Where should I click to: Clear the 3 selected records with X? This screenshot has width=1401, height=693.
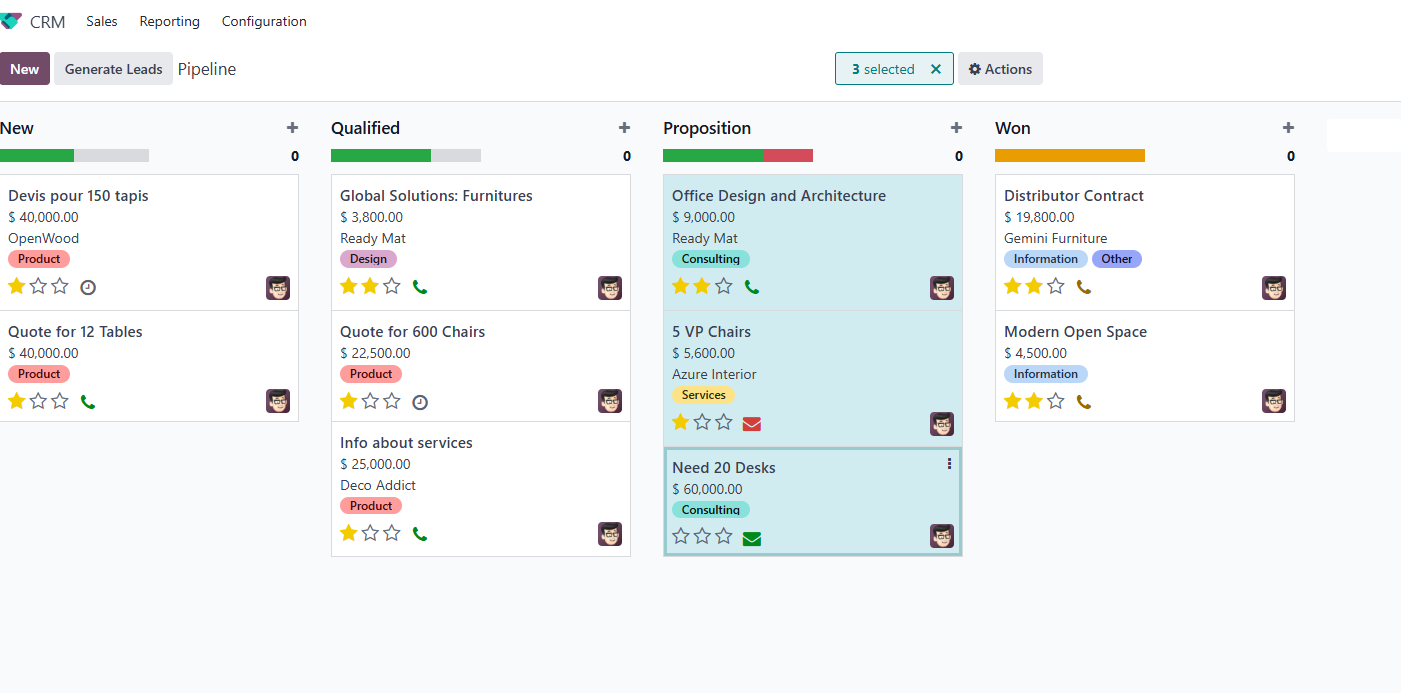[x=936, y=69]
